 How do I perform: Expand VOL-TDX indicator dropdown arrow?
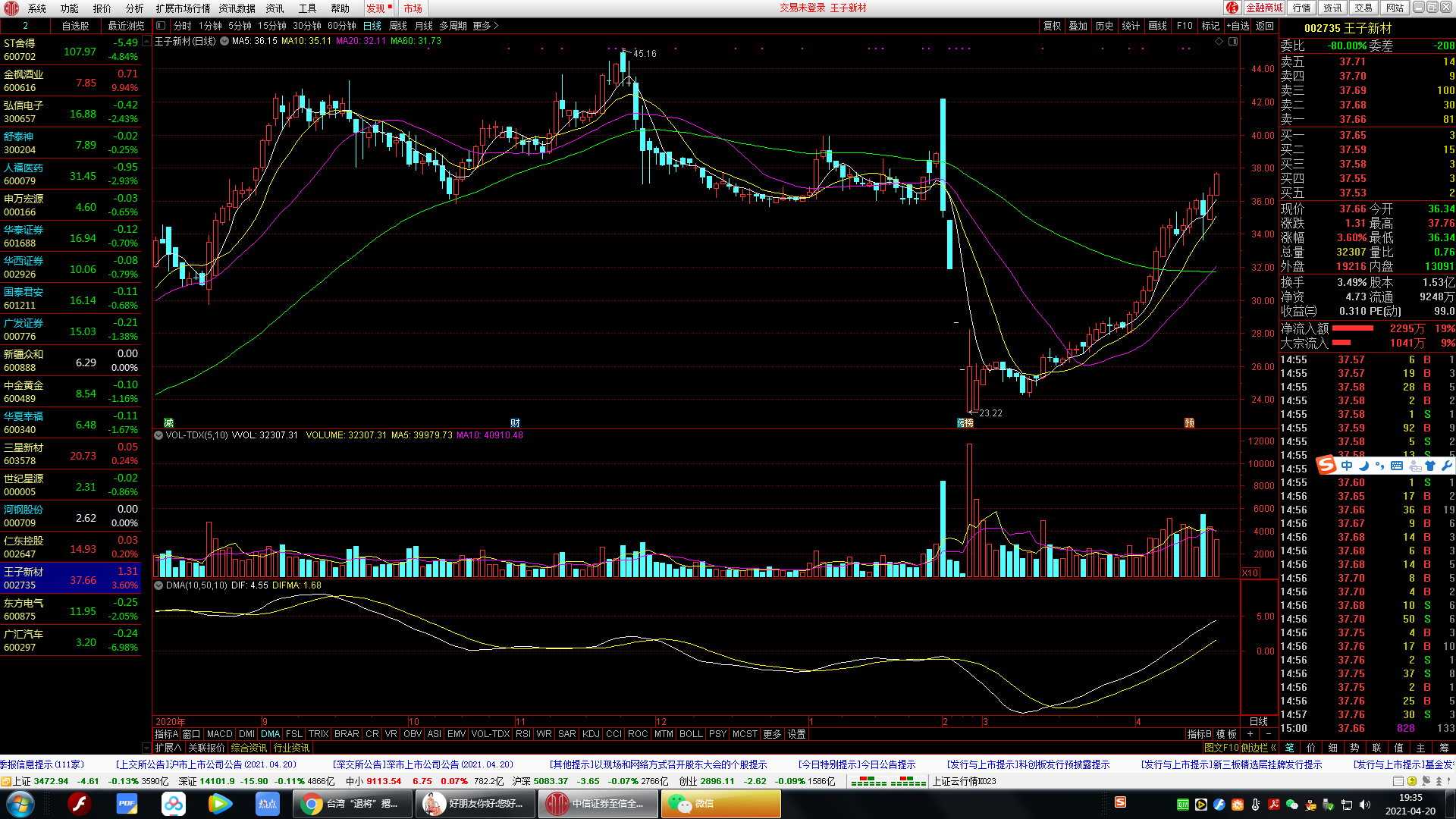[158, 435]
